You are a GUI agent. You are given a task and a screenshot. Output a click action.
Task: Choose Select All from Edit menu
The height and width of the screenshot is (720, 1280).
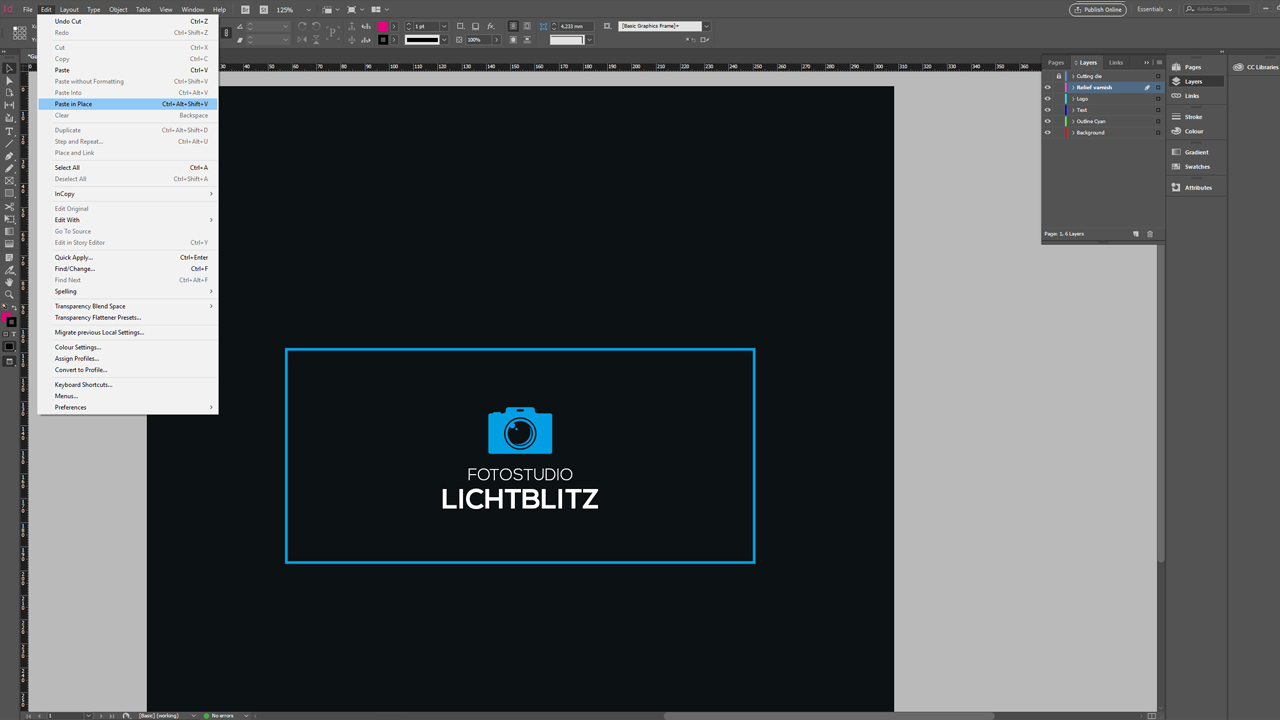(x=127, y=167)
